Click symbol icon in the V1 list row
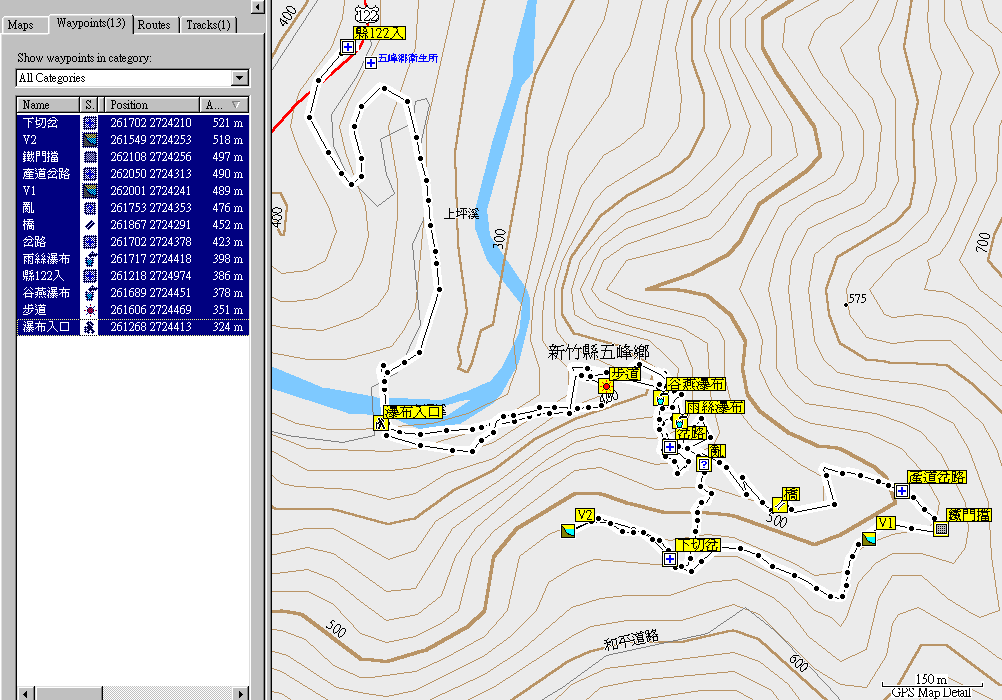 click(x=90, y=191)
